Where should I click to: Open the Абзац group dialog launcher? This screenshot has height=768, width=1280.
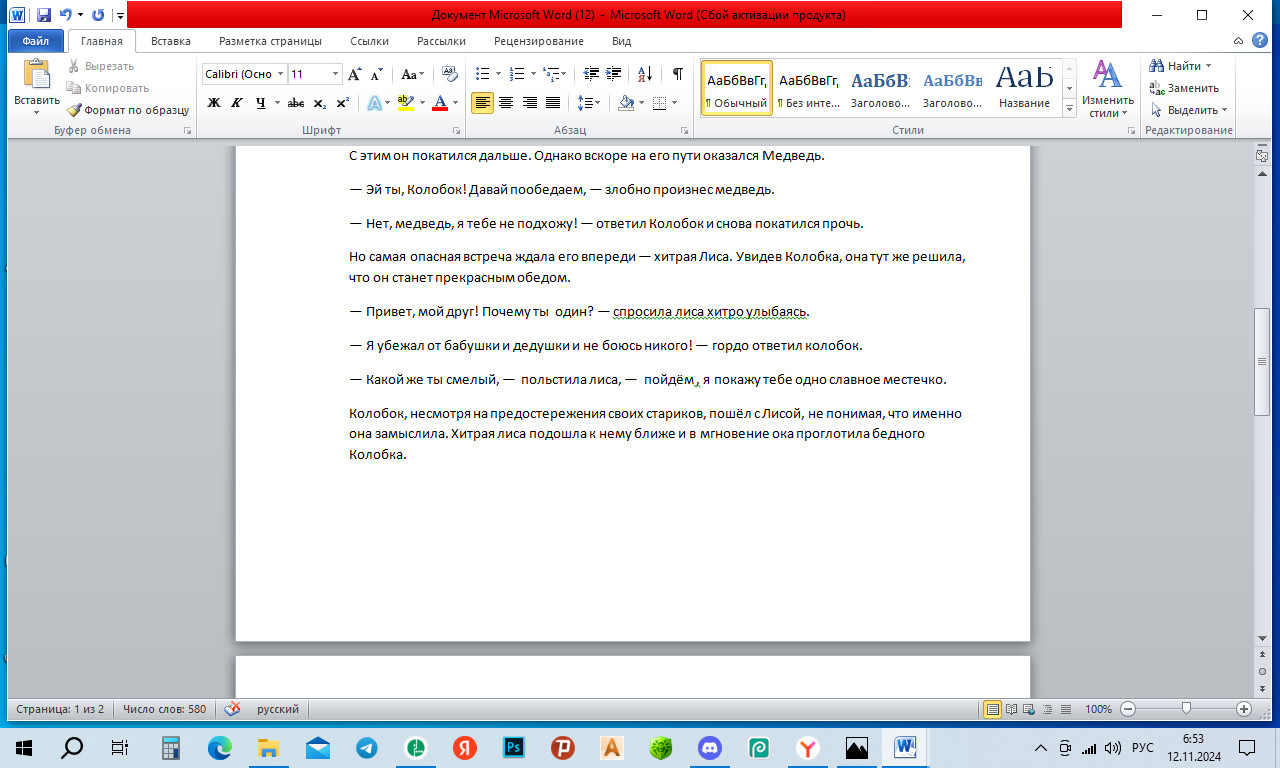tap(685, 131)
